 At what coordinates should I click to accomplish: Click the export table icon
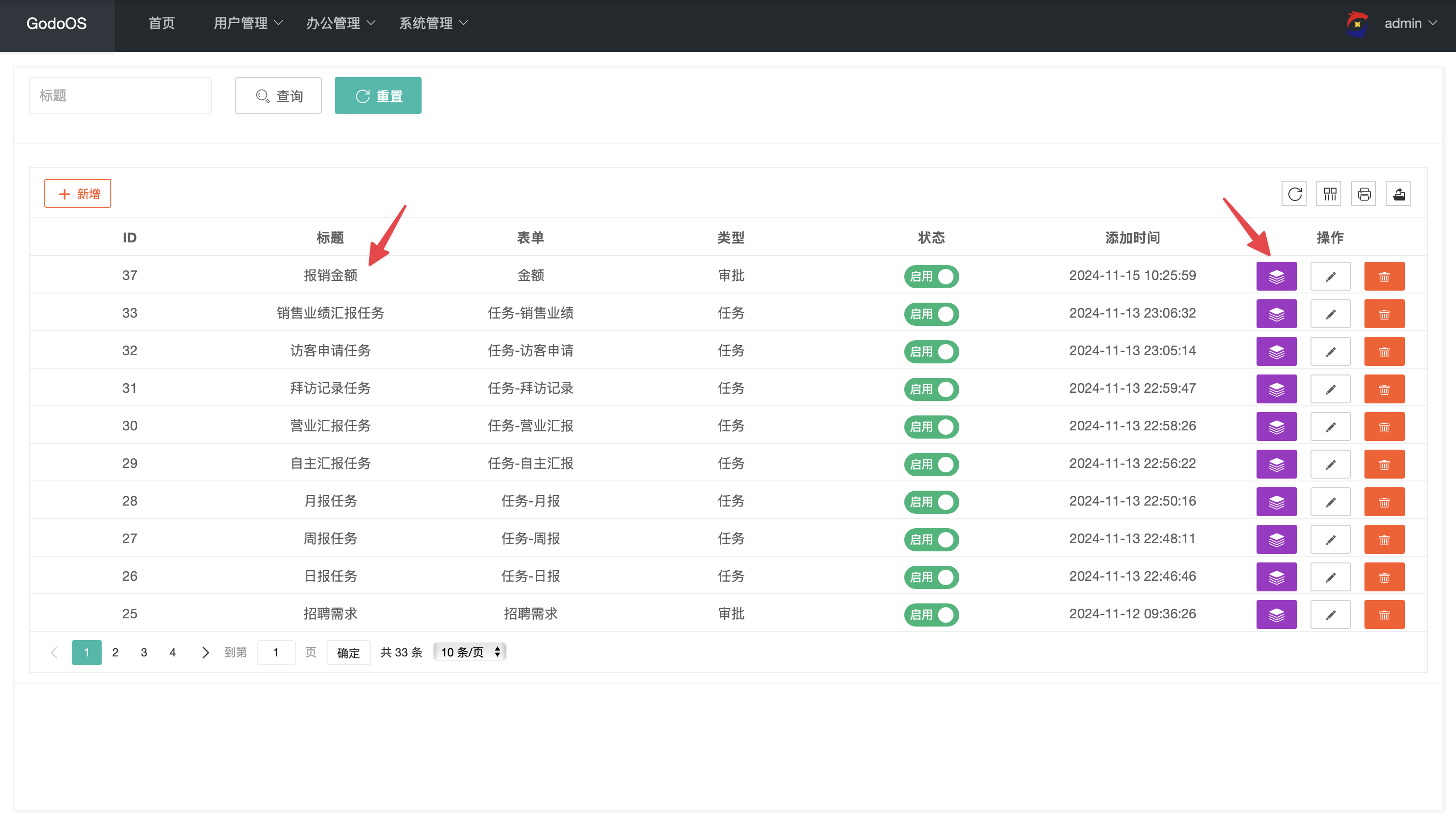pos(1398,194)
